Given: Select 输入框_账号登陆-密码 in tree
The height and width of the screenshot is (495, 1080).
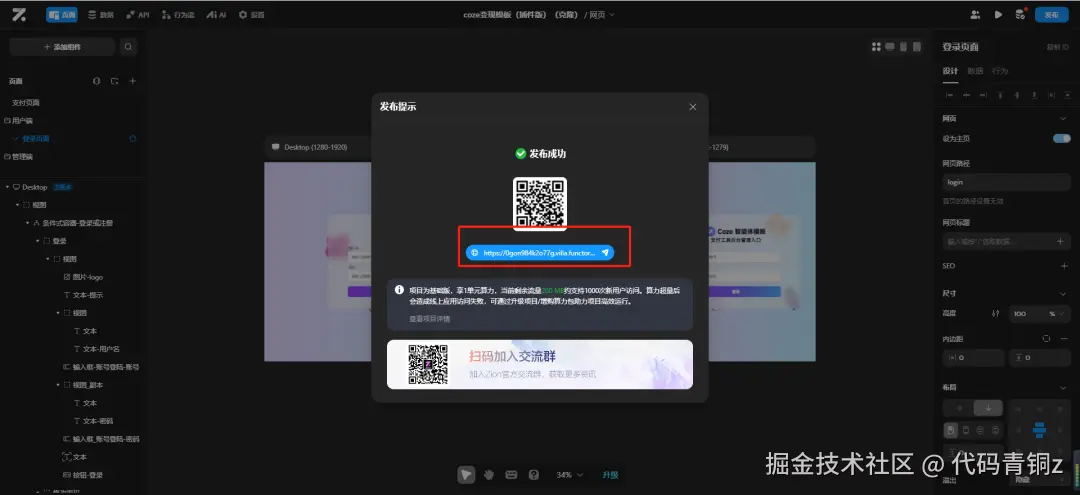Looking at the screenshot, I should (101, 439).
